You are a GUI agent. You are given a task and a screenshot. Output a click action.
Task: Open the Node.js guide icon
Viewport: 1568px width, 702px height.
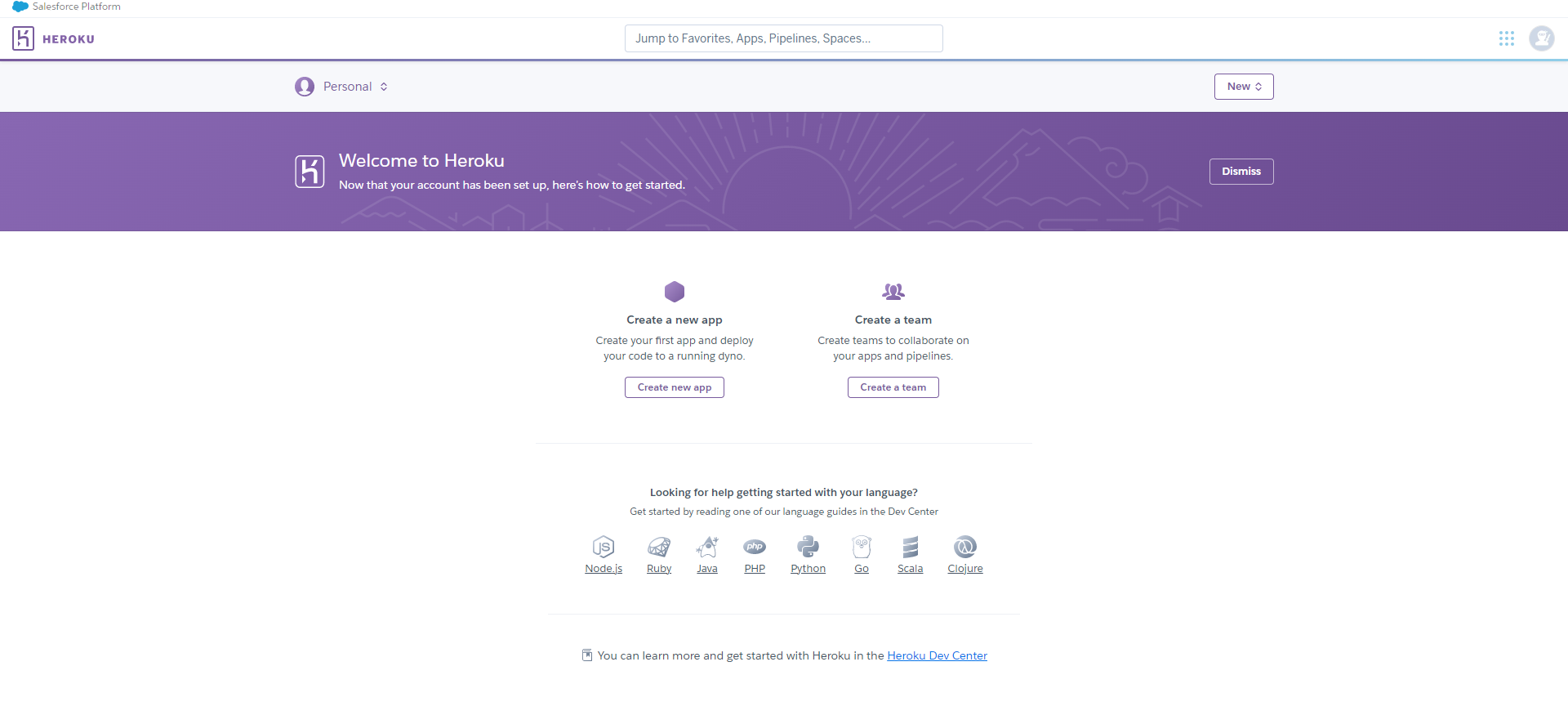[x=604, y=547]
